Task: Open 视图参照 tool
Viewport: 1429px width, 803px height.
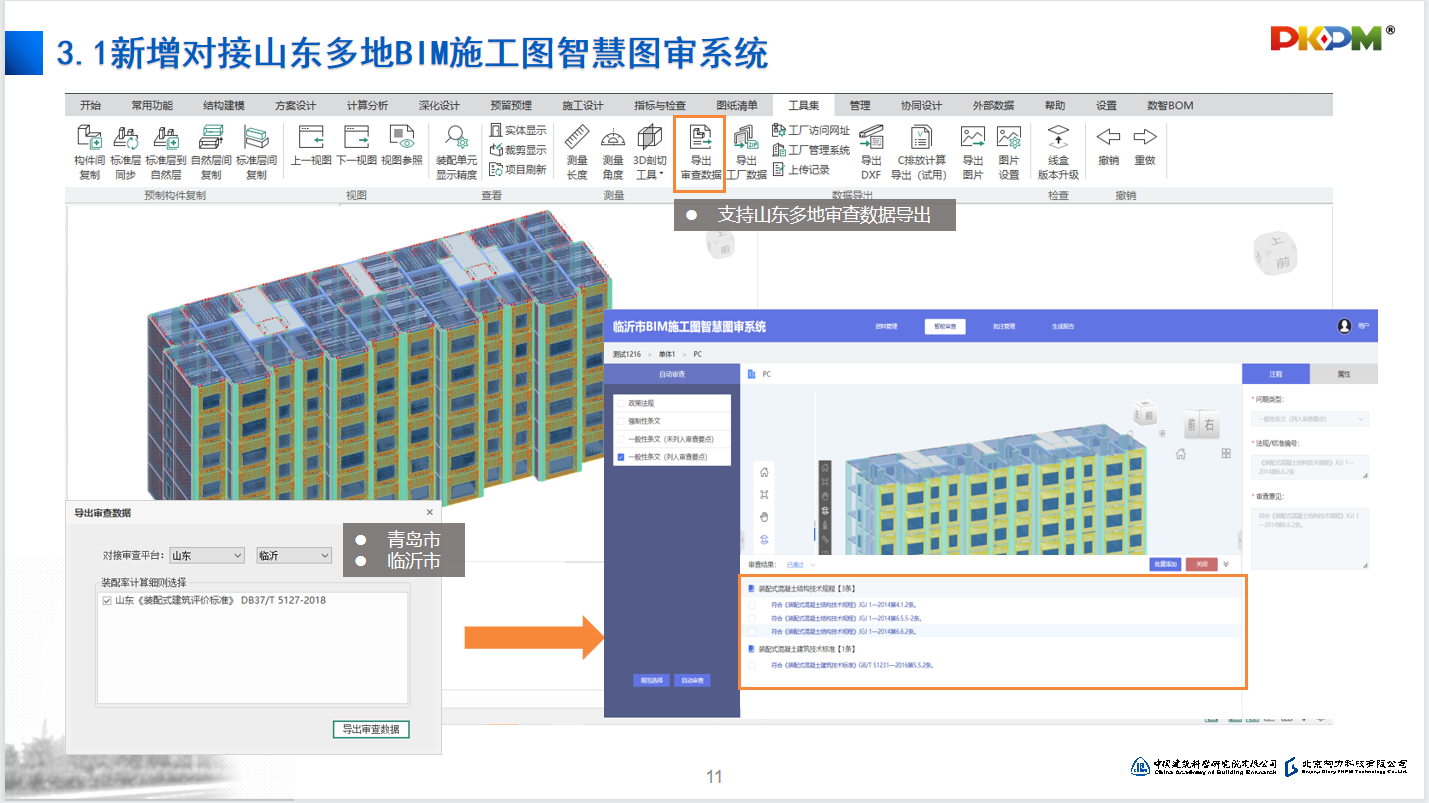Action: 402,145
